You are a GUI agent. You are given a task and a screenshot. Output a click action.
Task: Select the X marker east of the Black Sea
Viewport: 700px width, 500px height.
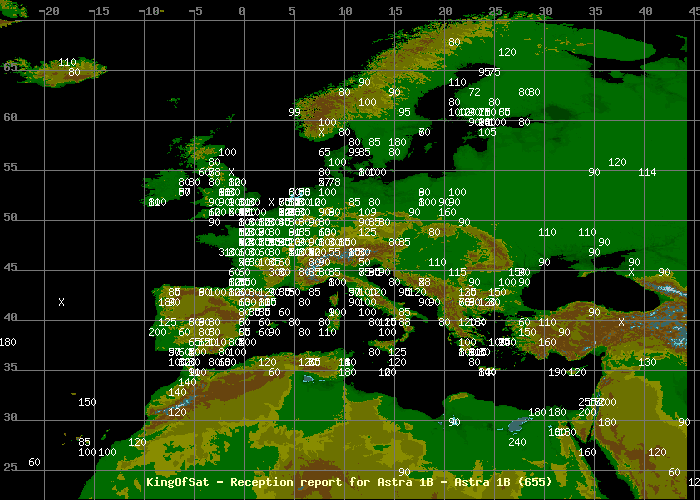pos(631,272)
